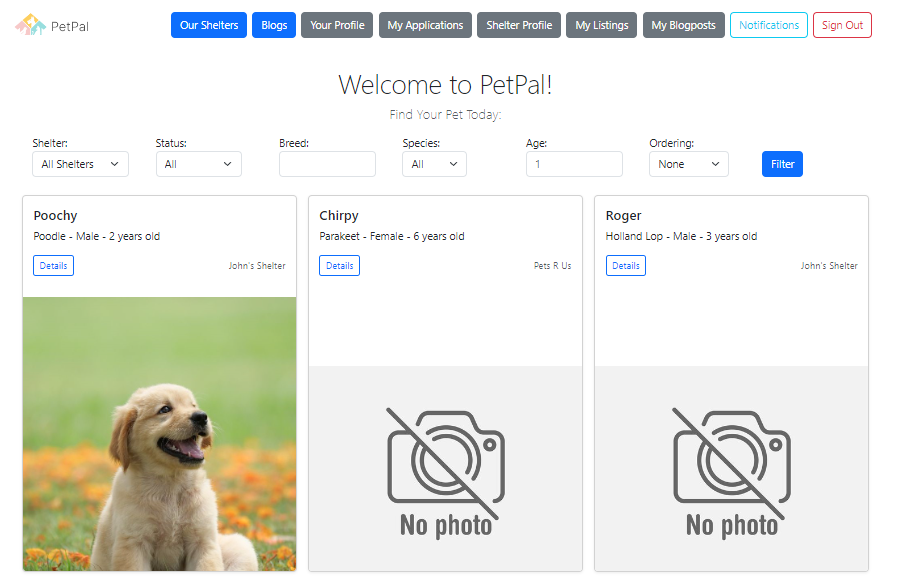The height and width of the screenshot is (581, 914).
Task: Click the Sign Out button
Action: (842, 25)
